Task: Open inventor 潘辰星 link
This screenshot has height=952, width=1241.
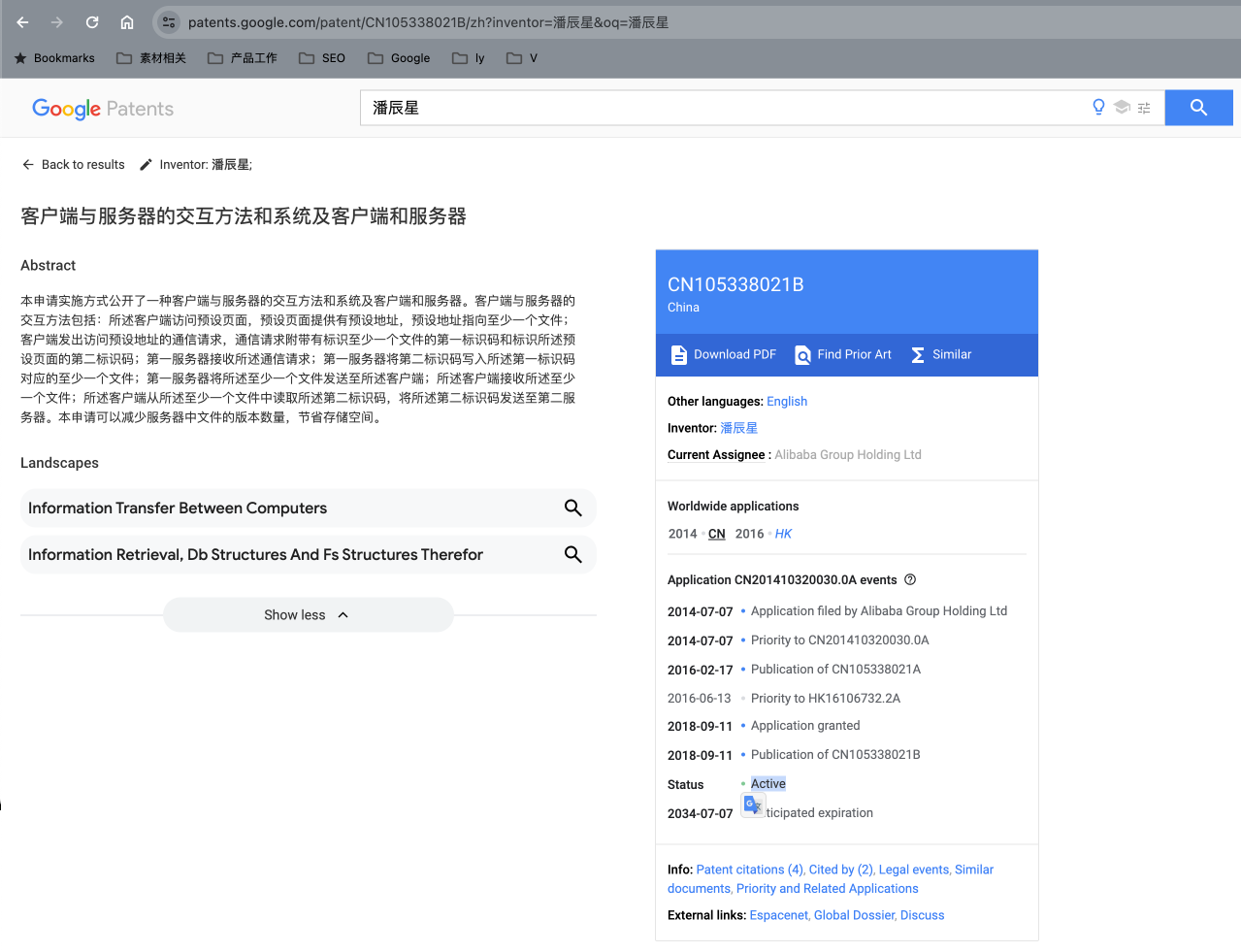Action: tap(739, 428)
